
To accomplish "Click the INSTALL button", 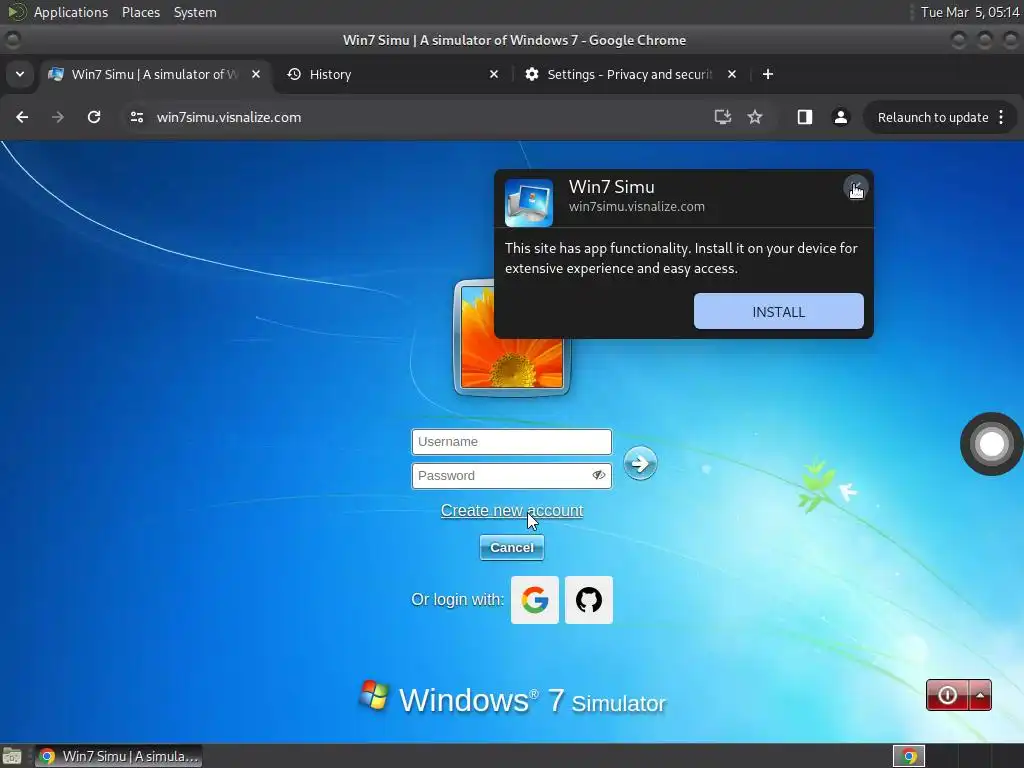I will (x=778, y=312).
